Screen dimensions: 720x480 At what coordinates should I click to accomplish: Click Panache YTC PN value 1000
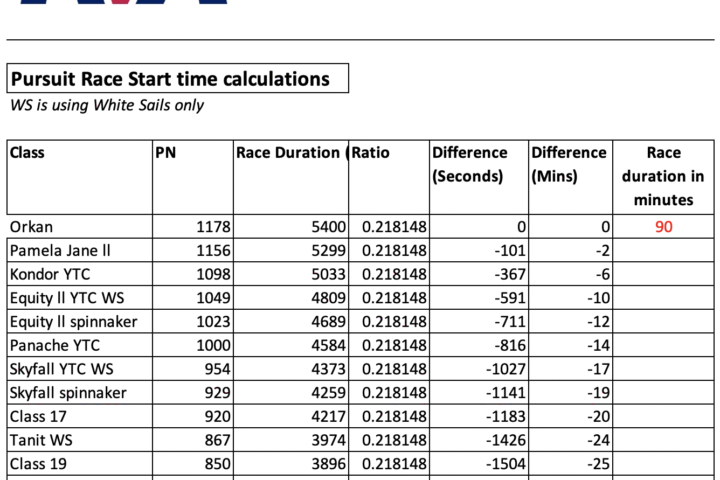(x=212, y=345)
